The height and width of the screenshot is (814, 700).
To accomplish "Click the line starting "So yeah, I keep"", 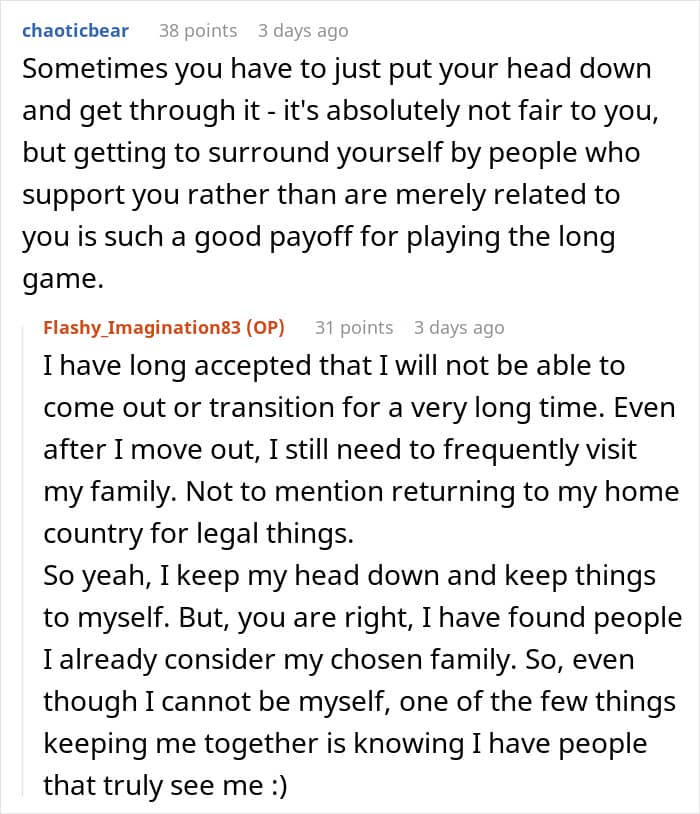I will (x=349, y=577).
